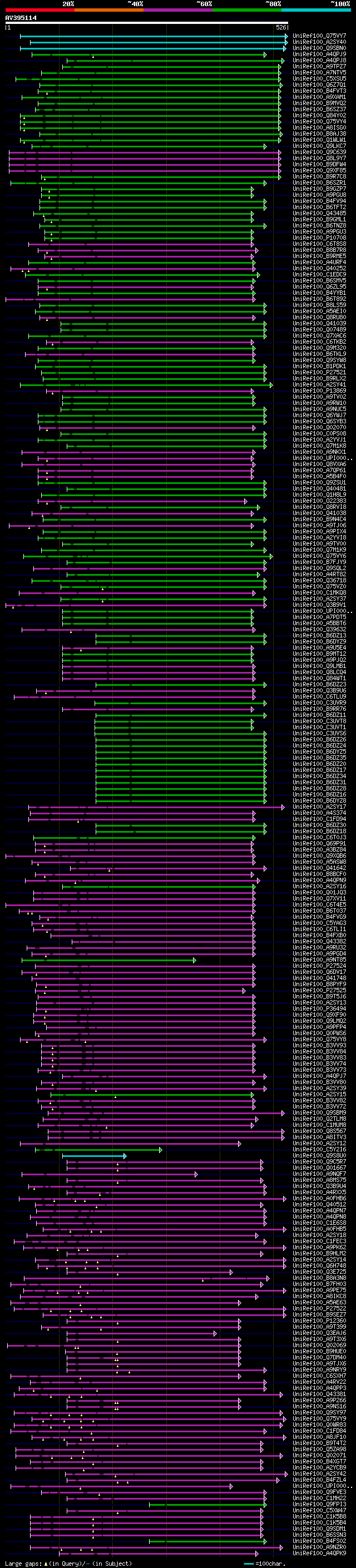
Task: Select the purple alignment bar of UniRef100_Q9C639
Action: (x=145, y=152)
